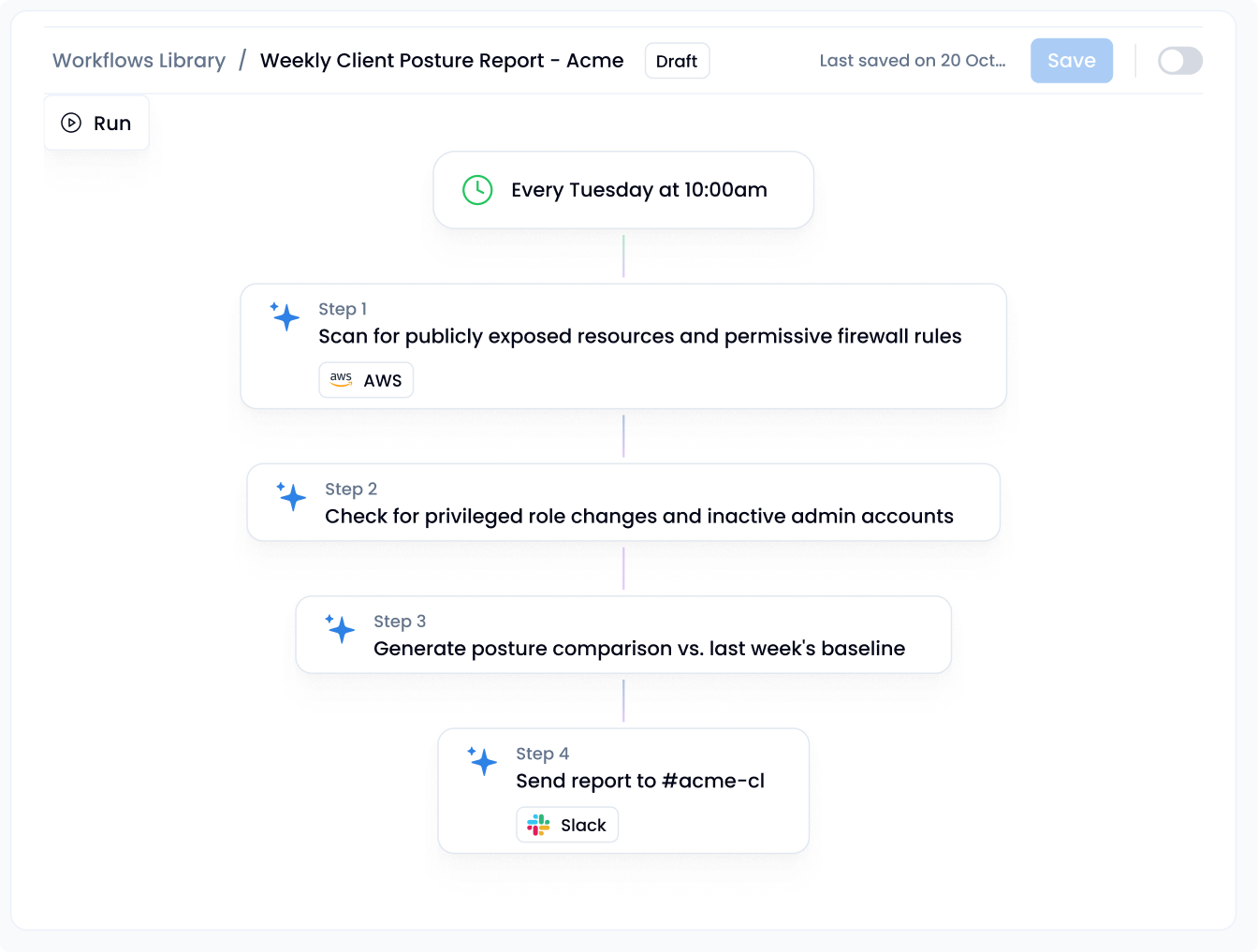Enable the workflow activation toggle
Image resolution: width=1258 pixels, height=952 pixels.
point(1179,61)
